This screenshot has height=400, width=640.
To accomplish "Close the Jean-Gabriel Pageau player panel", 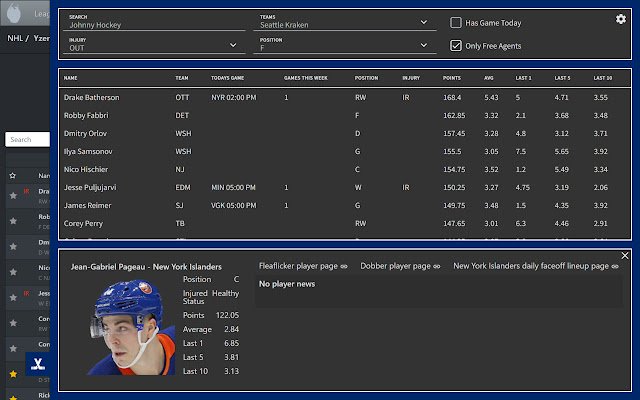I will pyautogui.click(x=625, y=256).
